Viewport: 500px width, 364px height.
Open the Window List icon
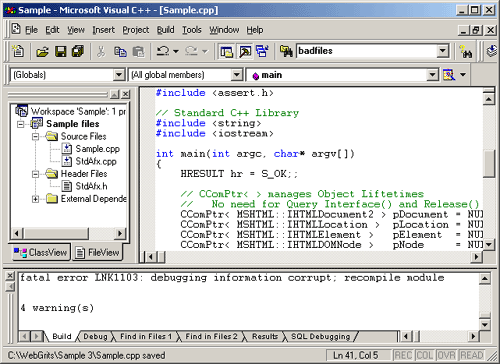263,51
